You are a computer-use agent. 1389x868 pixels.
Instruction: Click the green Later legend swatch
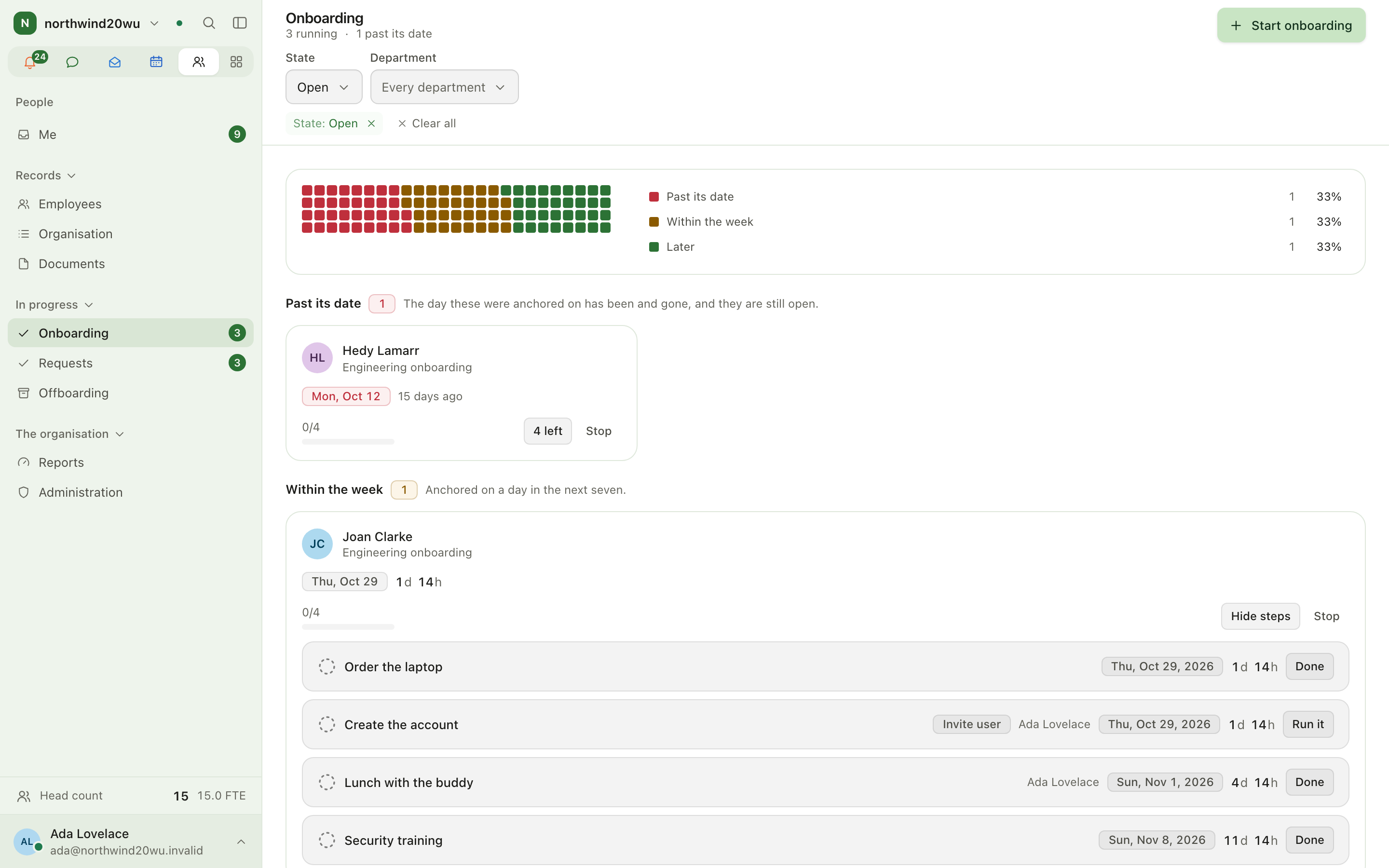coord(654,247)
